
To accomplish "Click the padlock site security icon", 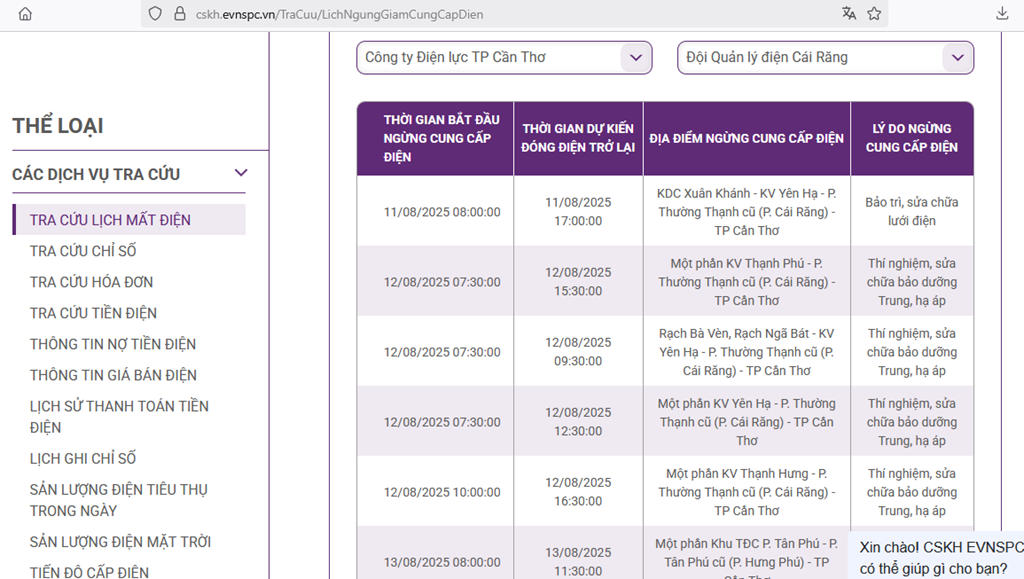I will click(x=179, y=14).
